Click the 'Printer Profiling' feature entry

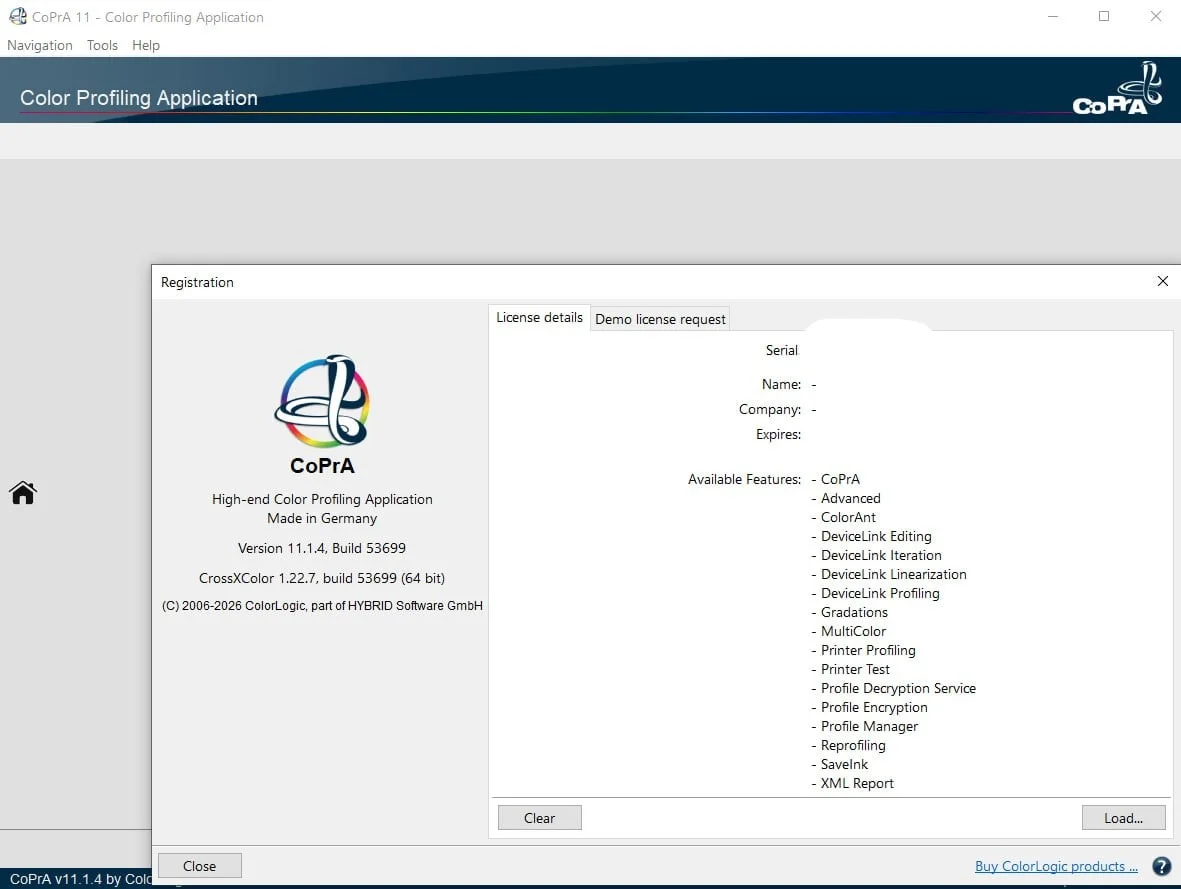tap(868, 650)
